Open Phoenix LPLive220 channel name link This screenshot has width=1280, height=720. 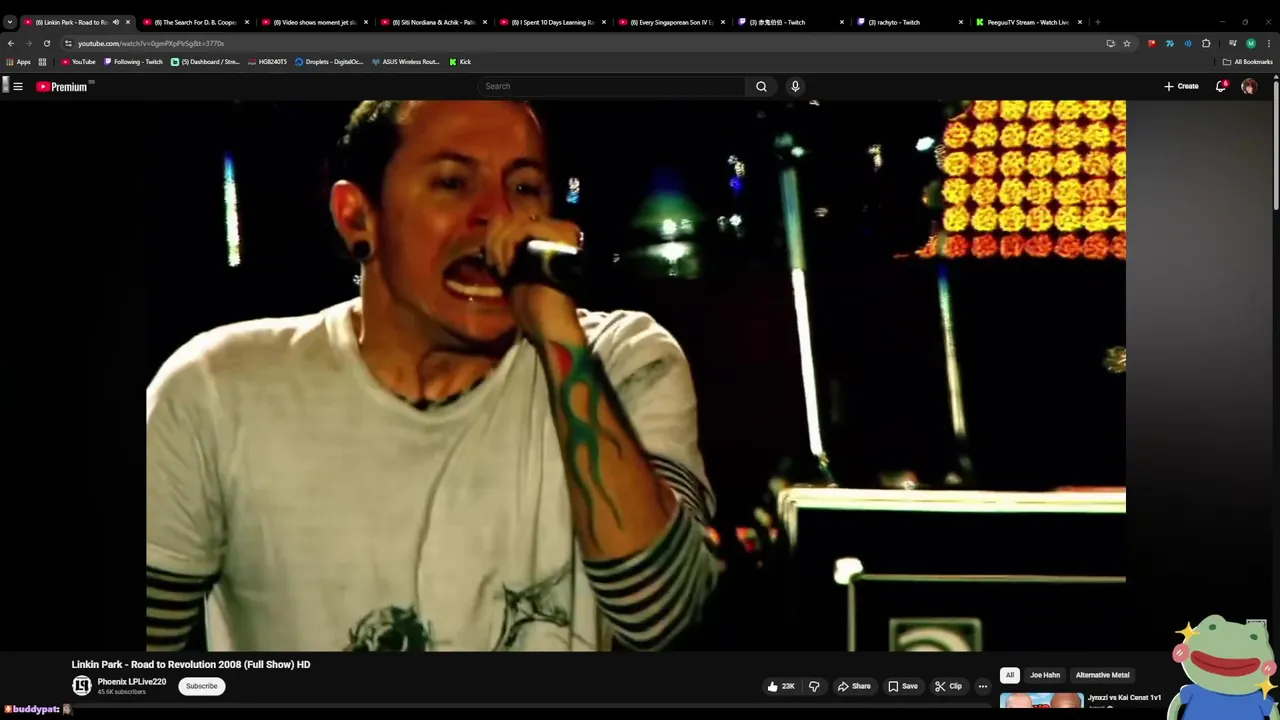132,682
